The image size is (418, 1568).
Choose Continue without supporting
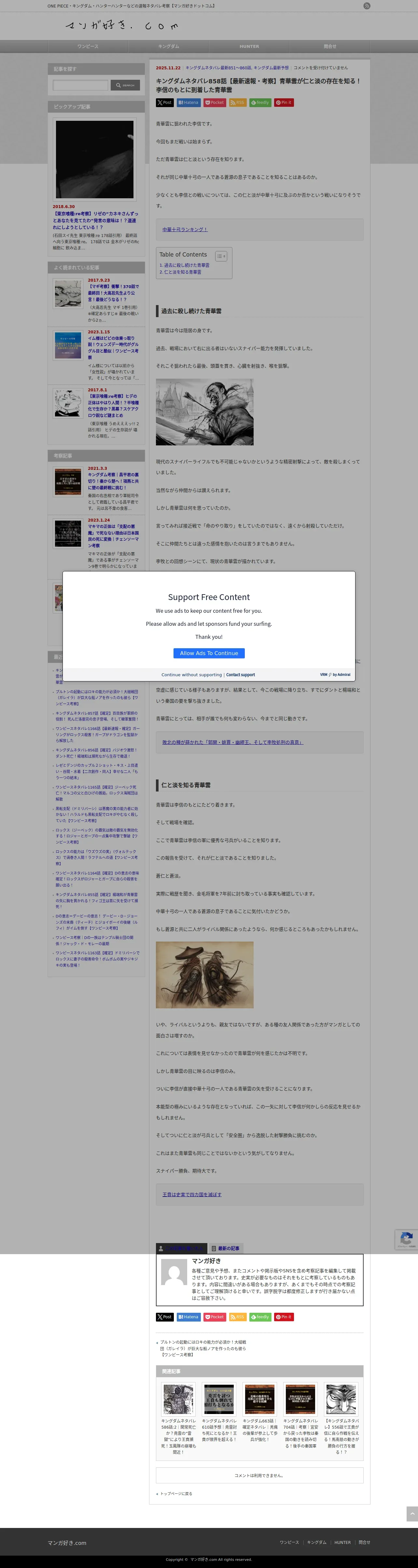pyautogui.click(x=192, y=674)
